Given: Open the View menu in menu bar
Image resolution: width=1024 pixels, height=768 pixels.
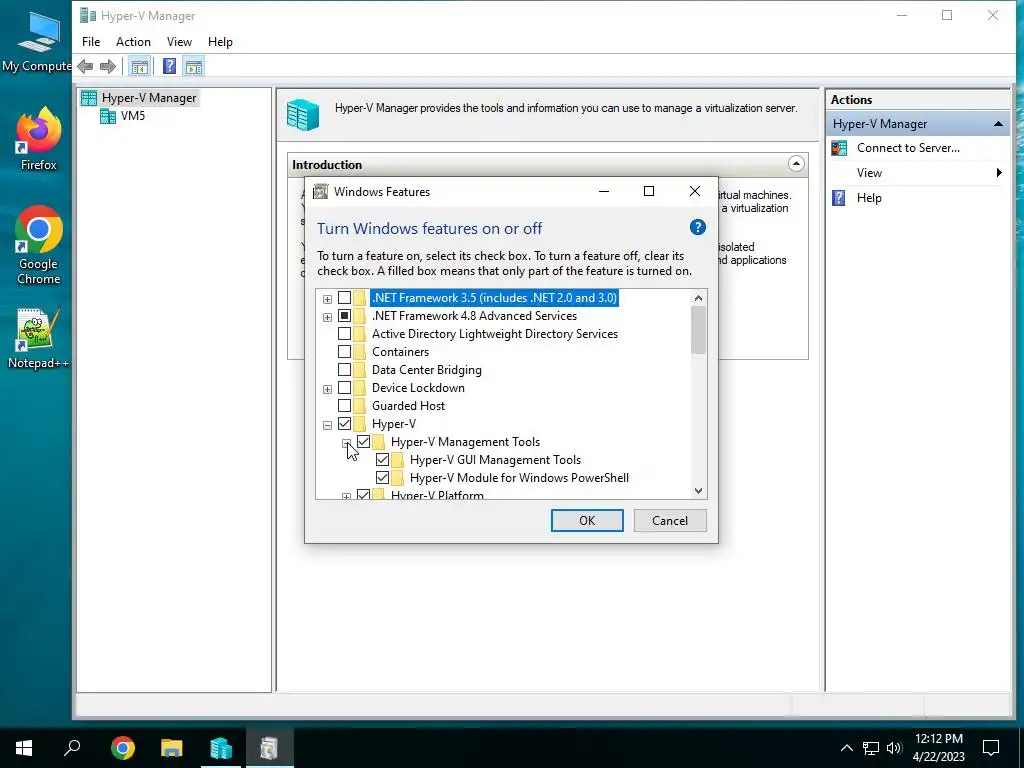Looking at the screenshot, I should 179,42.
